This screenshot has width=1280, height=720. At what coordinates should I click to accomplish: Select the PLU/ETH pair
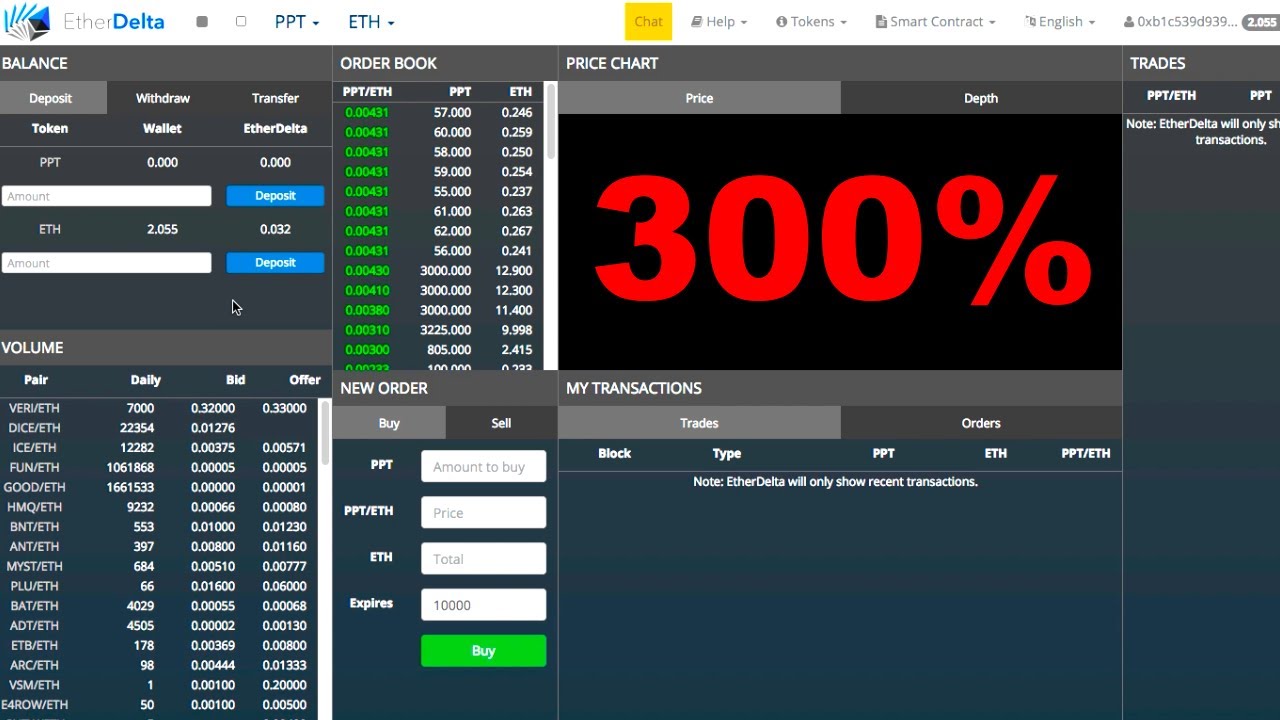pyautogui.click(x=159, y=586)
